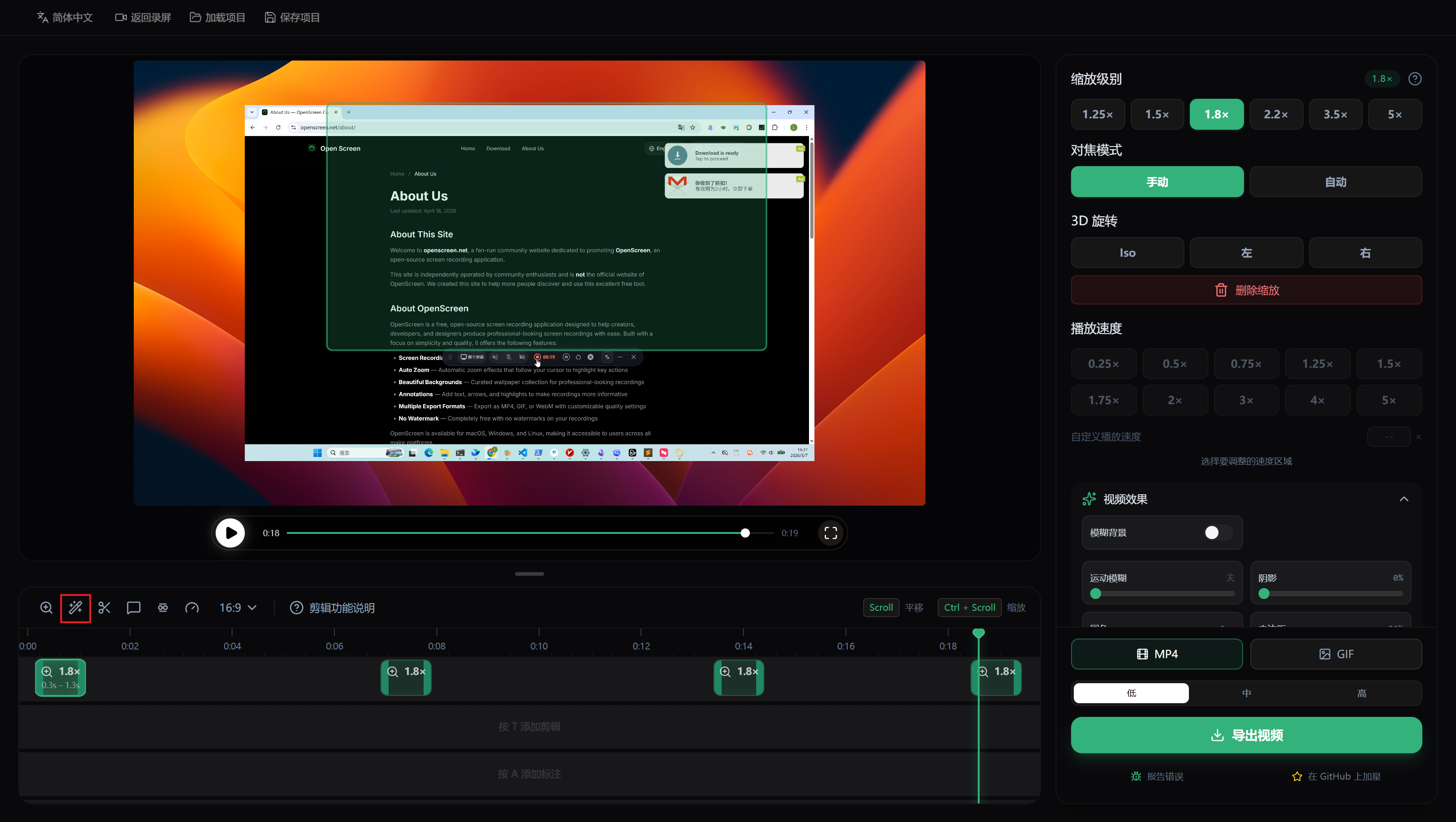
Task: Open the 简体中文 language selector
Action: 65,18
